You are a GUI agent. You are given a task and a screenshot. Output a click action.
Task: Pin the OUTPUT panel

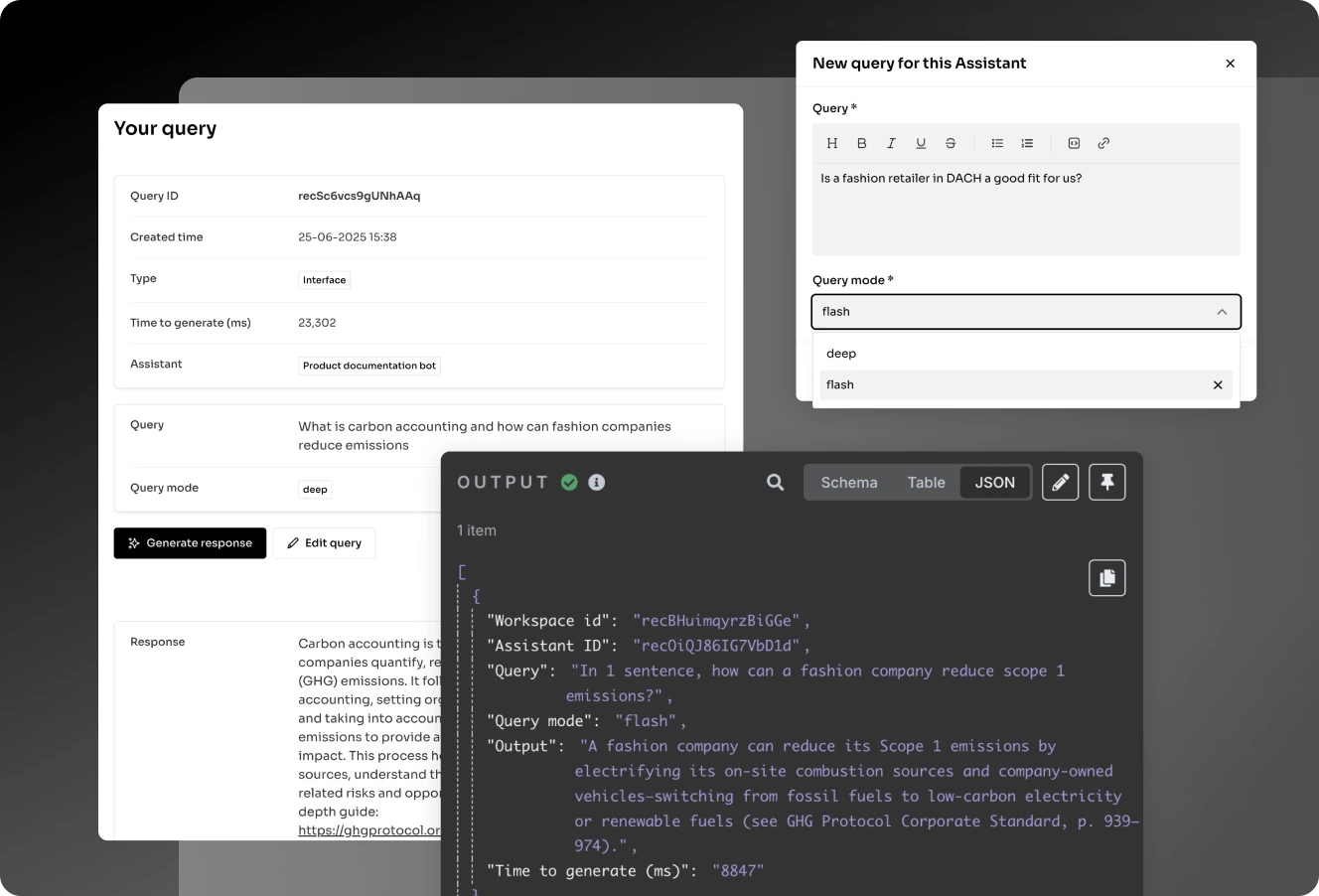pos(1106,482)
